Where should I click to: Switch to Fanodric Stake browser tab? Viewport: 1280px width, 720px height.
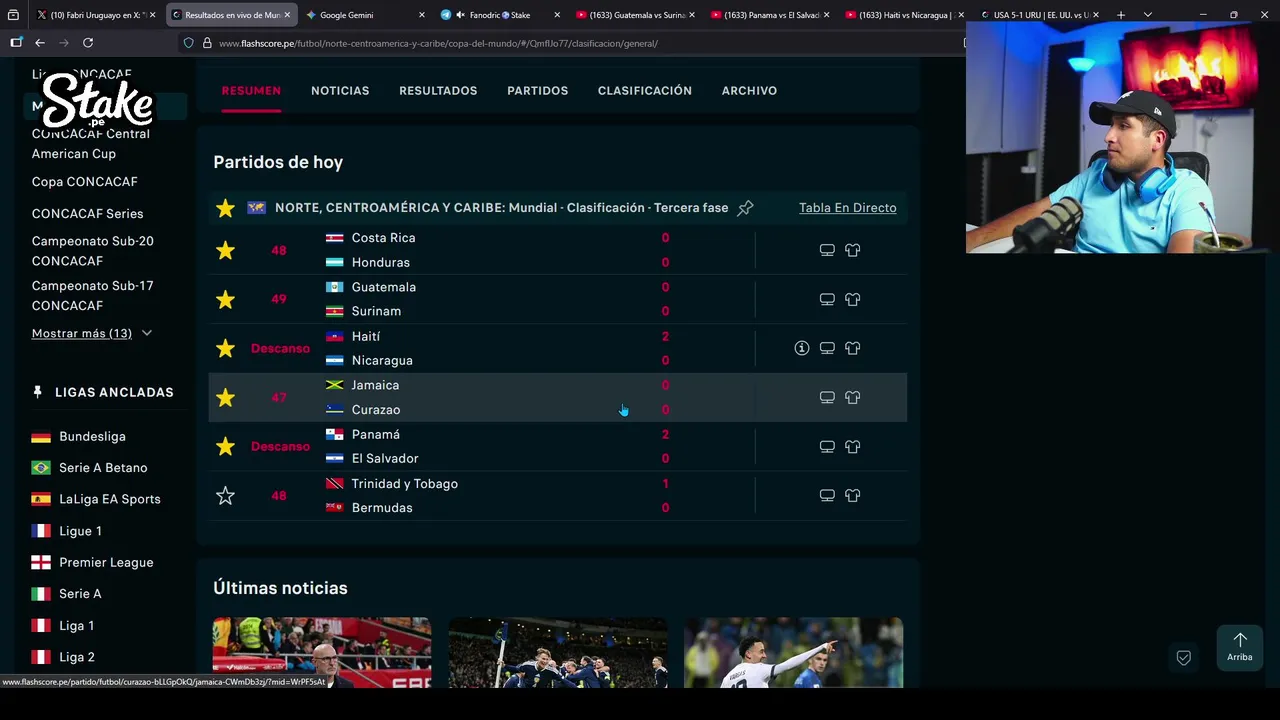click(500, 15)
